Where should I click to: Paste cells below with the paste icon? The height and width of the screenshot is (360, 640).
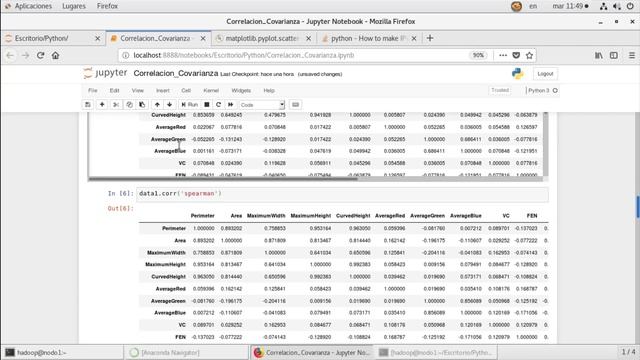click(x=142, y=105)
